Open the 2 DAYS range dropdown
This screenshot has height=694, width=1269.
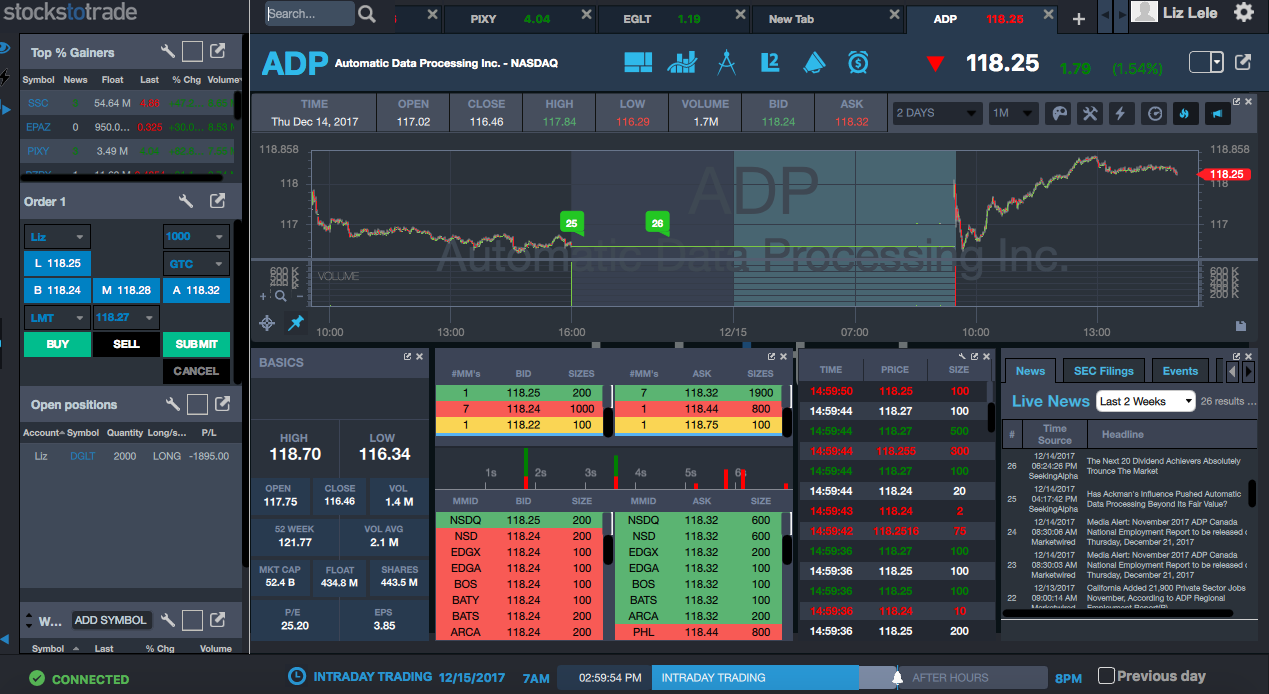937,113
